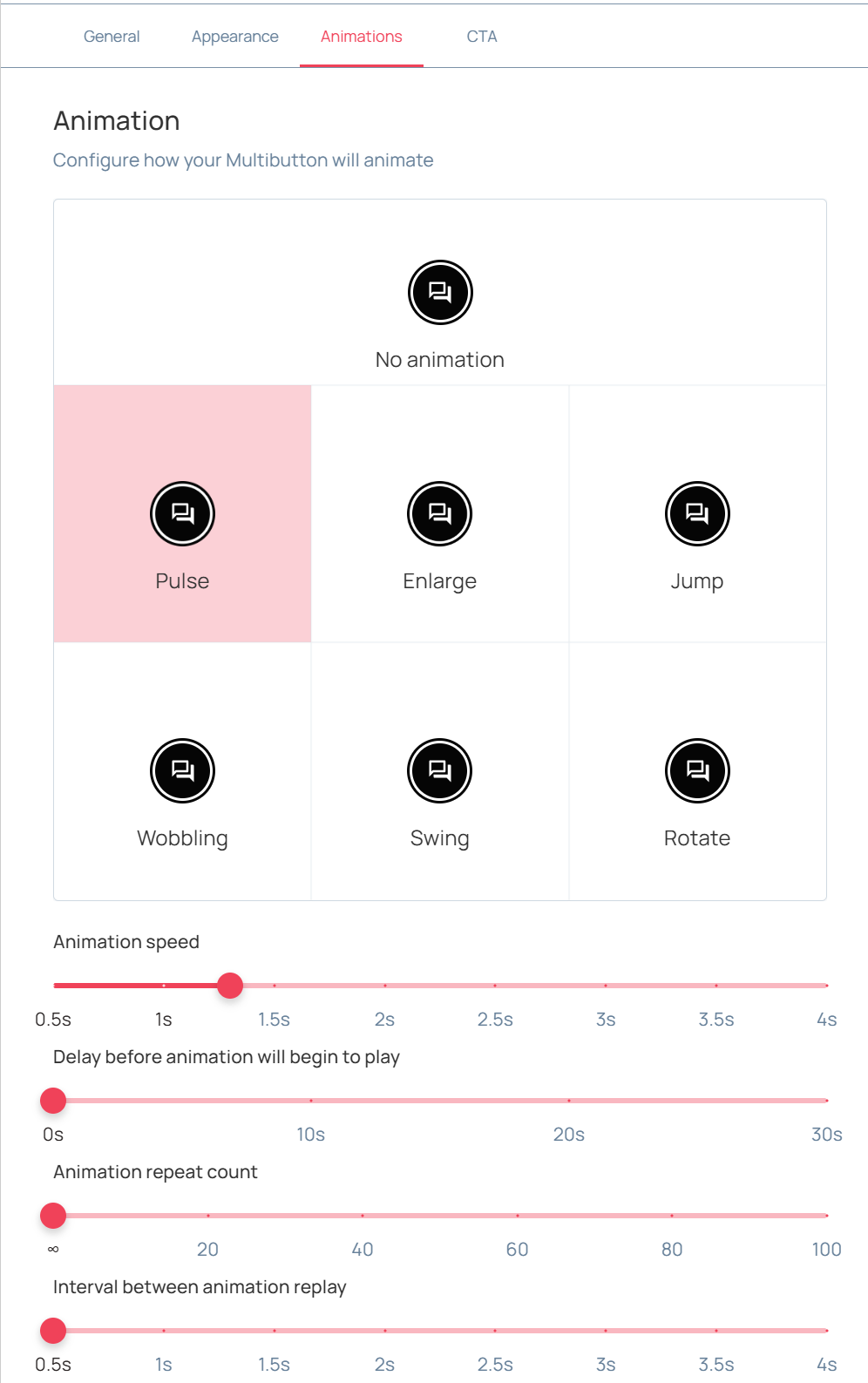The height and width of the screenshot is (1383, 868).
Task: Click the Jump label text
Action: coord(697,581)
